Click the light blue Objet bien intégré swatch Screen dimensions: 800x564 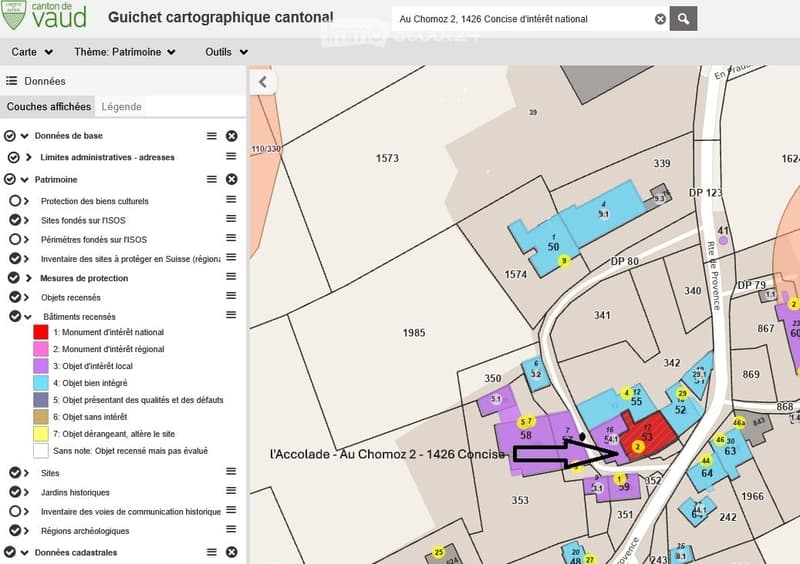41,383
